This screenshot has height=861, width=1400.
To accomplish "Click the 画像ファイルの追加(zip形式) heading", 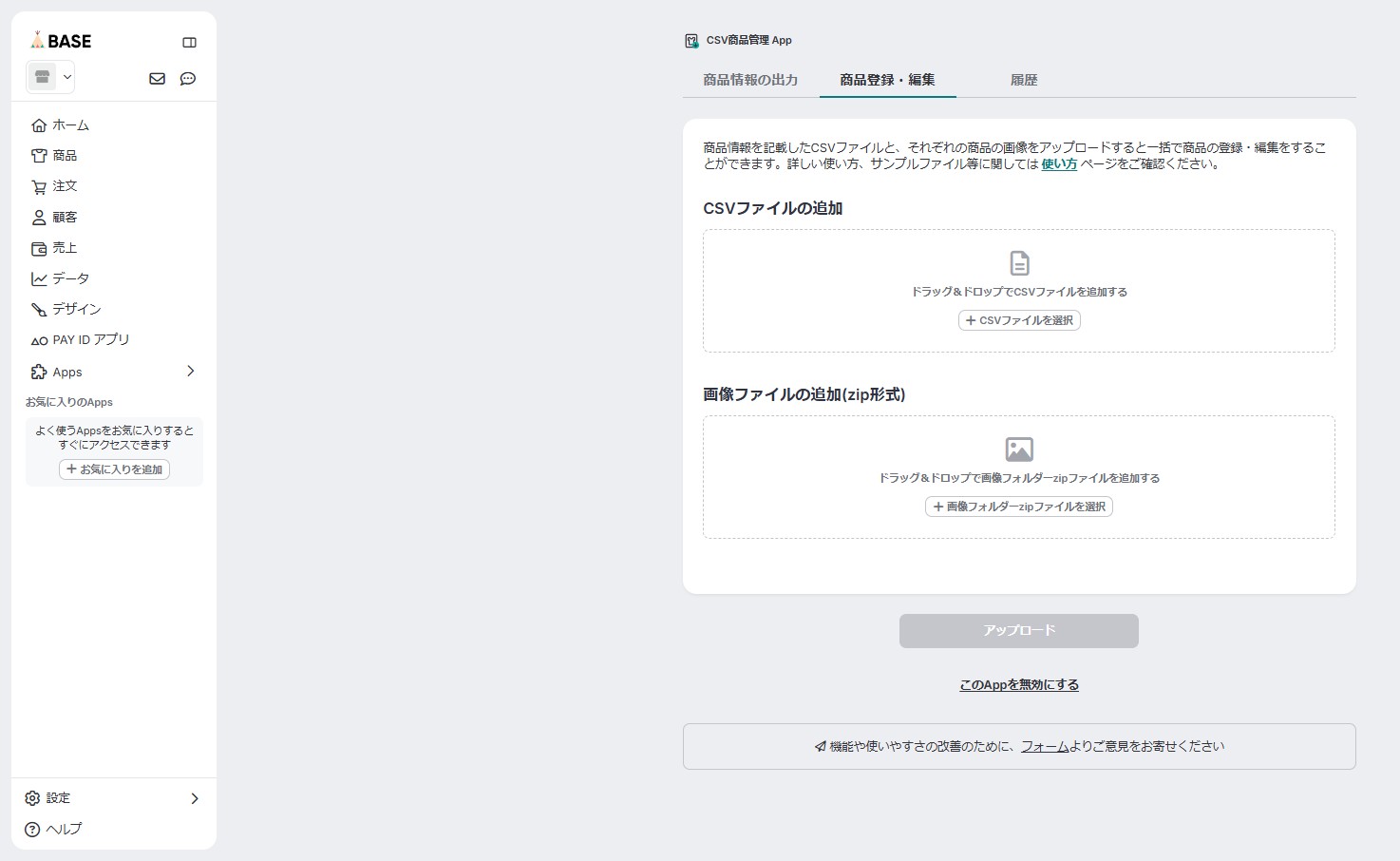I will point(804,394).
